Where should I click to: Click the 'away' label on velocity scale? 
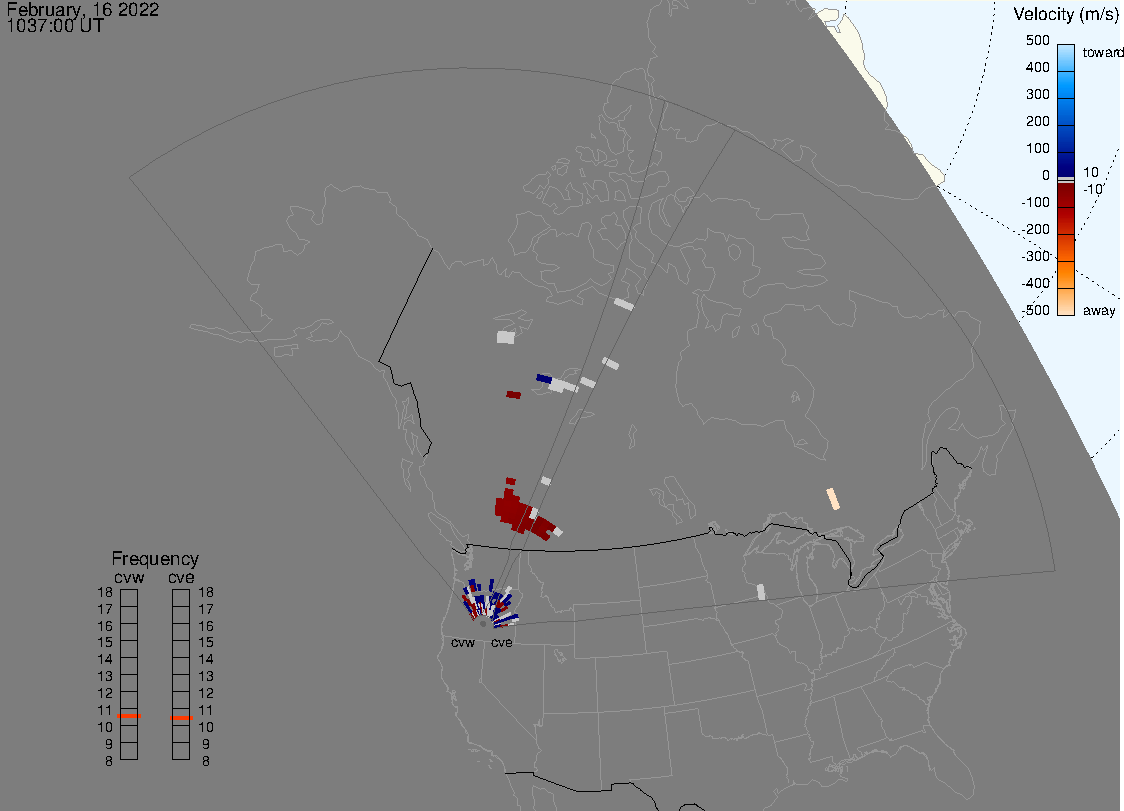coord(1099,310)
